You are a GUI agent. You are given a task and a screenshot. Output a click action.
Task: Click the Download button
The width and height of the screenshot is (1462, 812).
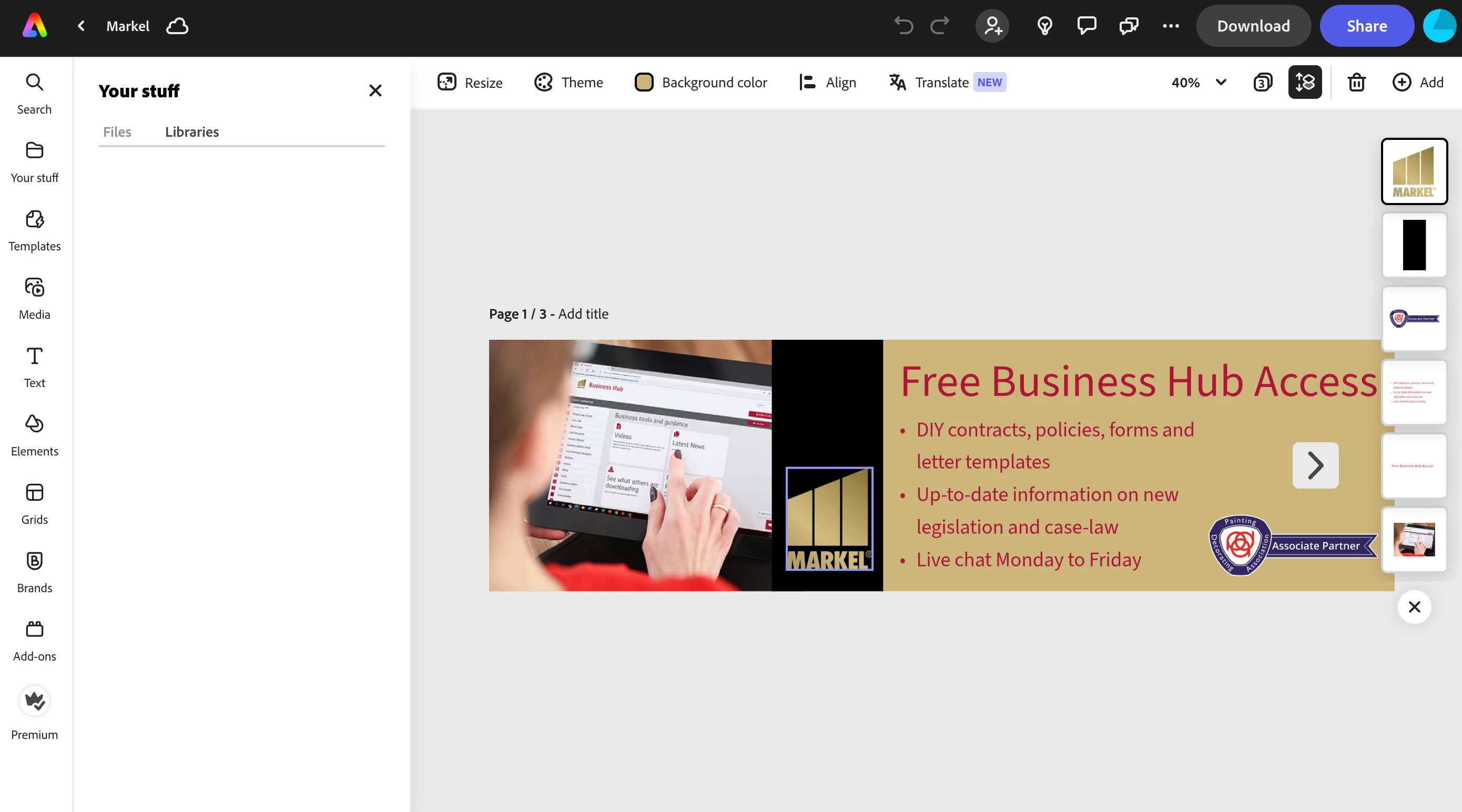click(1253, 26)
